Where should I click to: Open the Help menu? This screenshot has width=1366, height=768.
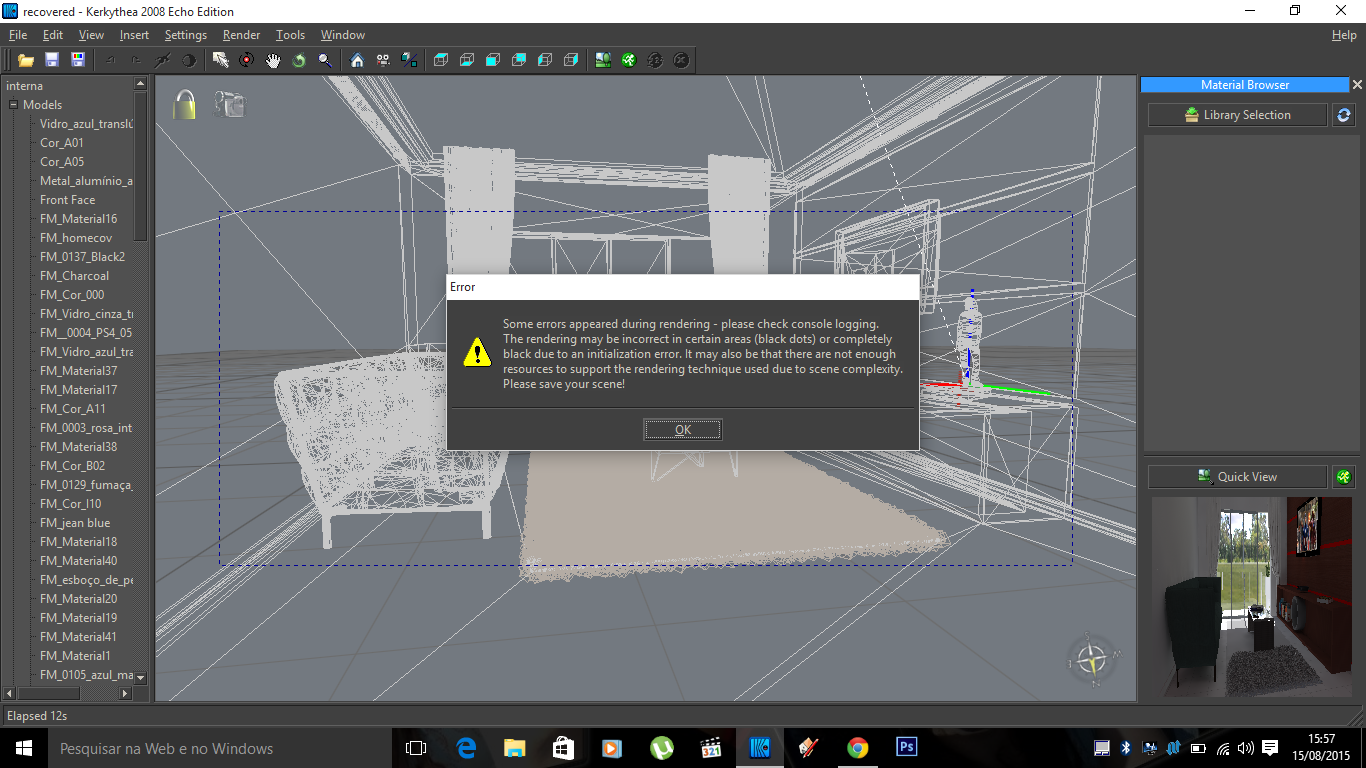coord(1344,35)
